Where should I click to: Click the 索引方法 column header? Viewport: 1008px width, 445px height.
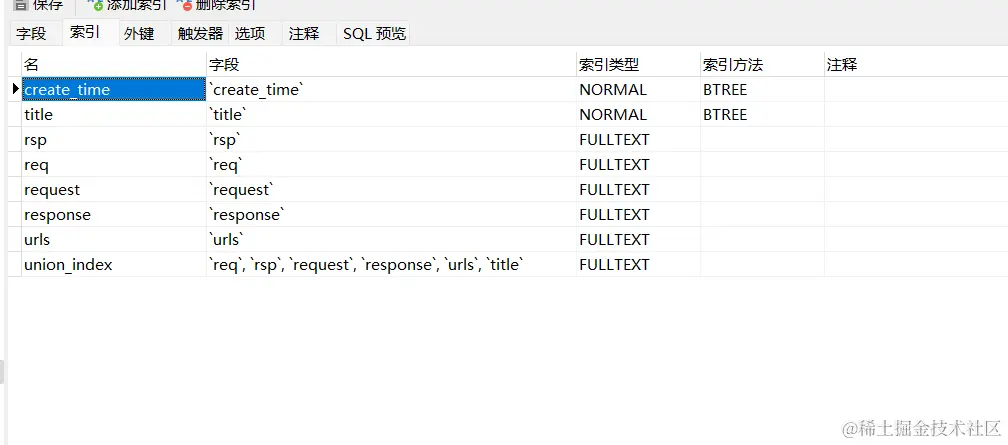761,65
